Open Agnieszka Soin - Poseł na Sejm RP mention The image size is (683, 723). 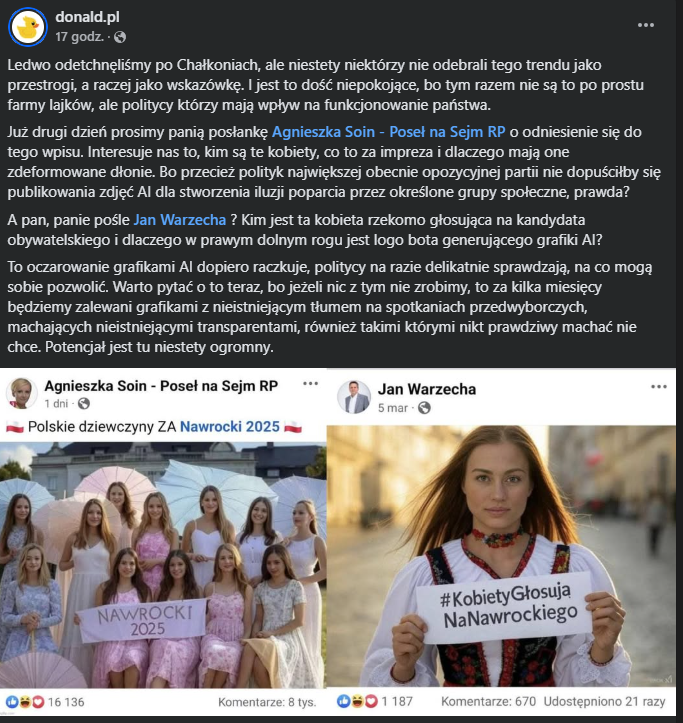point(388,132)
